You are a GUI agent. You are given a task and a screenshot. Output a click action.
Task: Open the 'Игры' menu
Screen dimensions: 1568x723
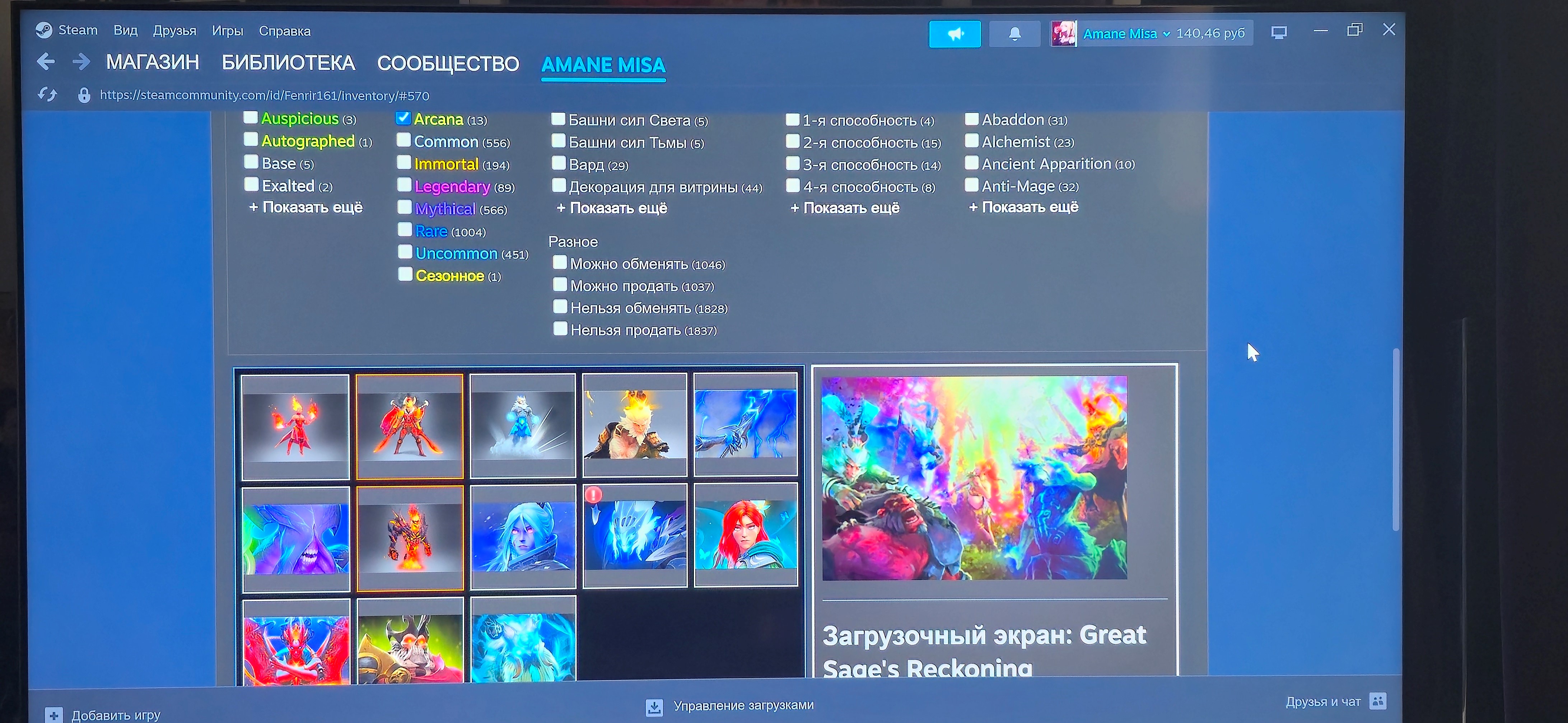pyautogui.click(x=227, y=31)
